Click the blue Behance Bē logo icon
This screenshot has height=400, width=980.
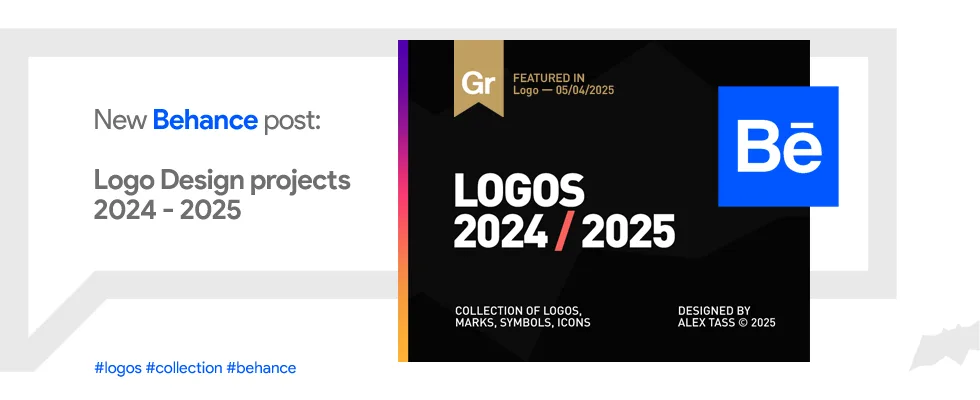tap(778, 146)
